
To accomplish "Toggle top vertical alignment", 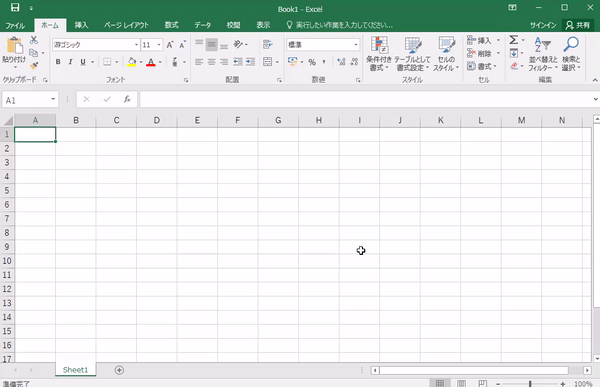I will tap(199, 44).
